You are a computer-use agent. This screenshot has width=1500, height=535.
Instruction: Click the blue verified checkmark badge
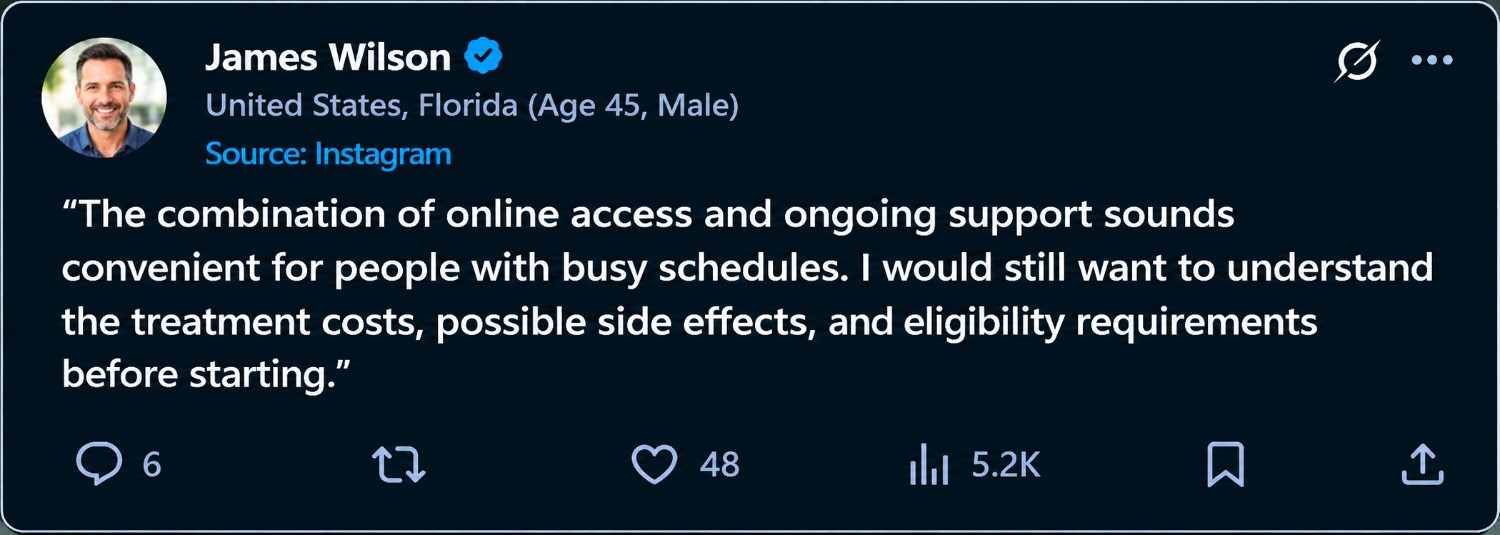click(x=483, y=57)
